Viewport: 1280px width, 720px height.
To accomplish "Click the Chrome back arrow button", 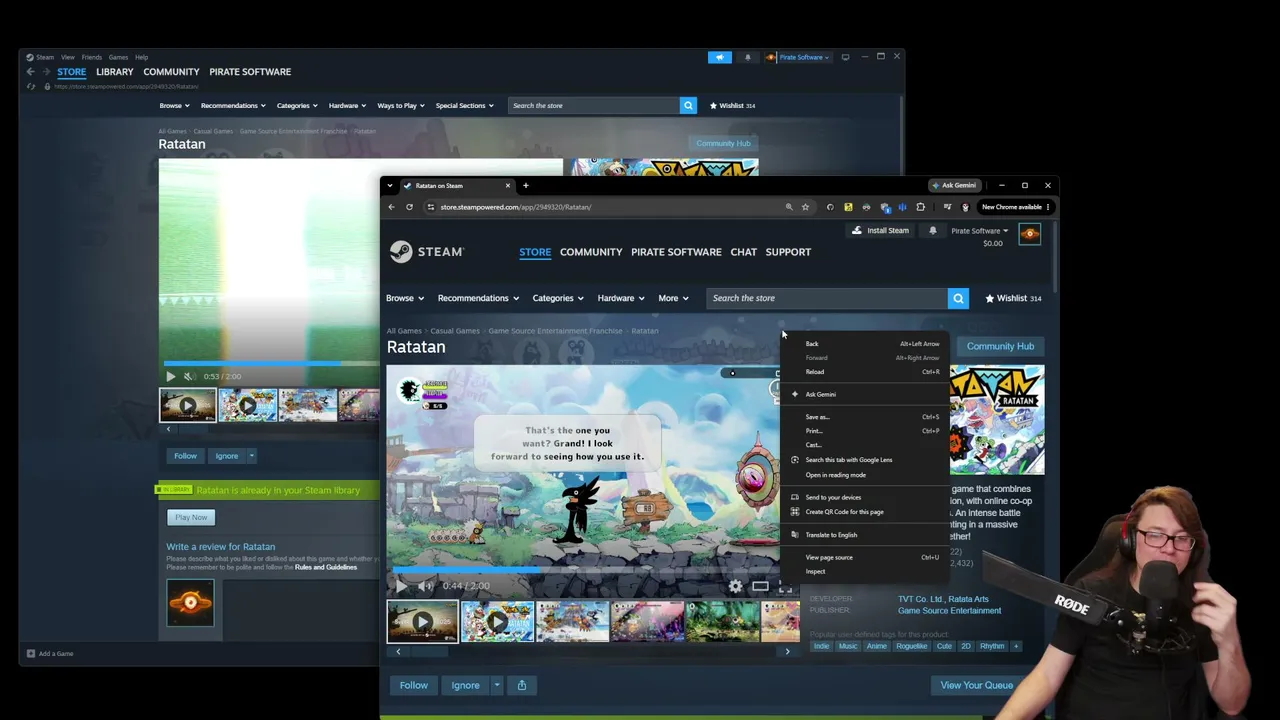I will tap(391, 207).
